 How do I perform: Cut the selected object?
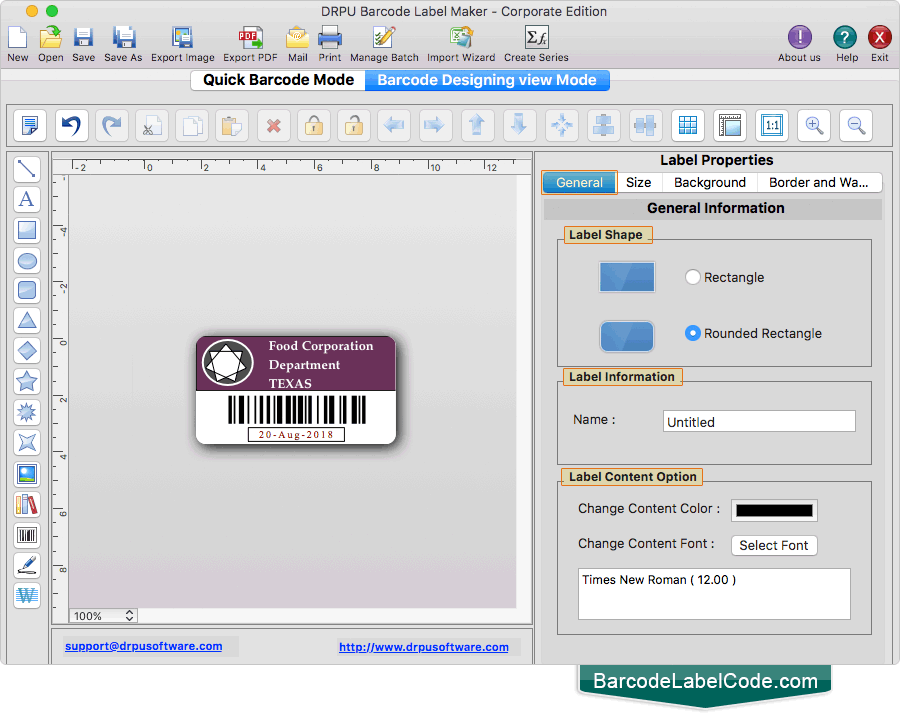click(x=152, y=125)
